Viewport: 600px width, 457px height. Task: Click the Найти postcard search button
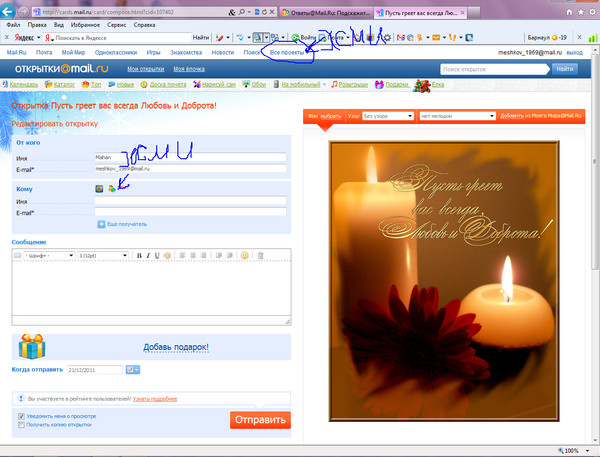(565, 69)
